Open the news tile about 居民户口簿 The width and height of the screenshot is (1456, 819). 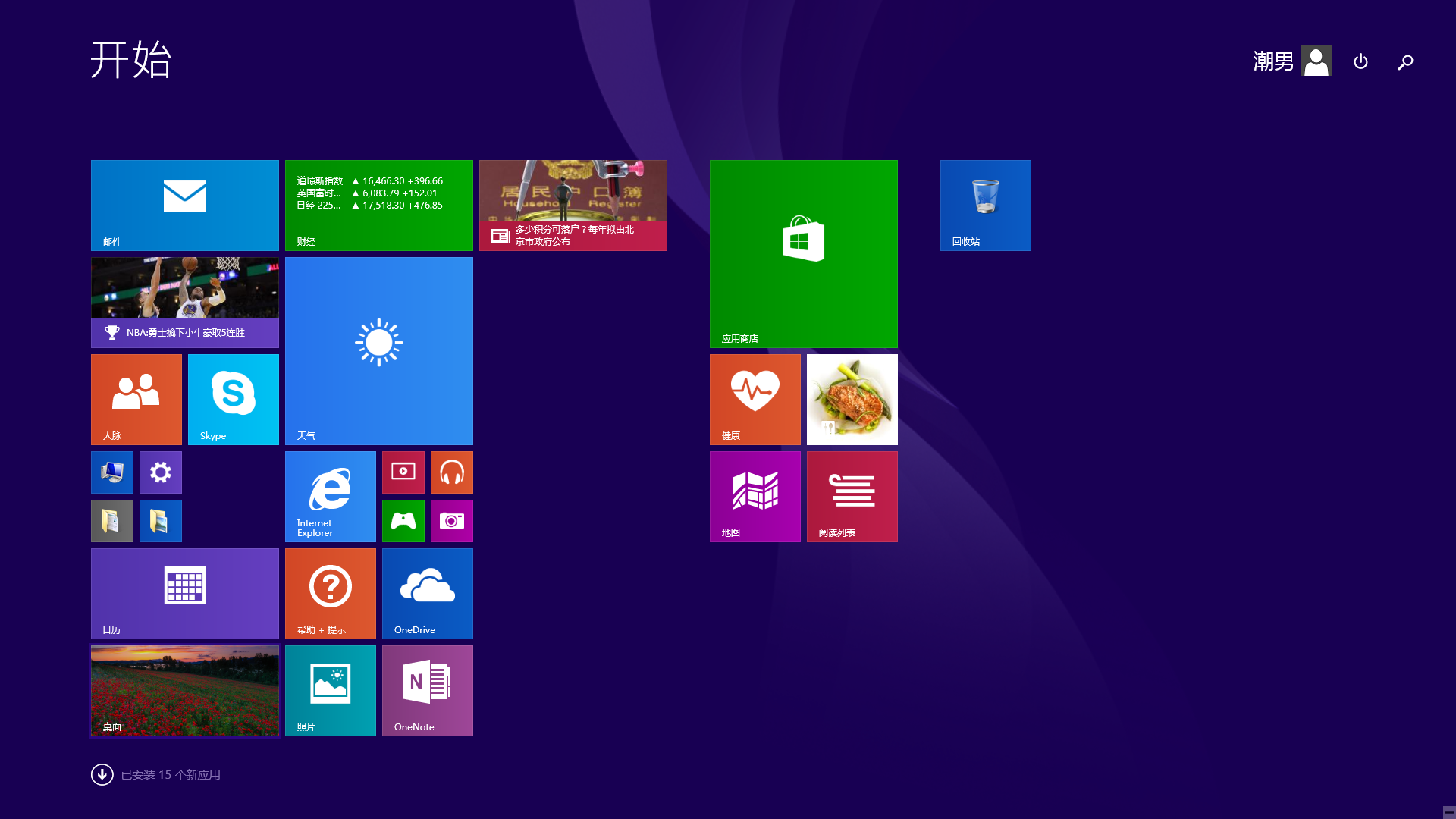coord(573,206)
